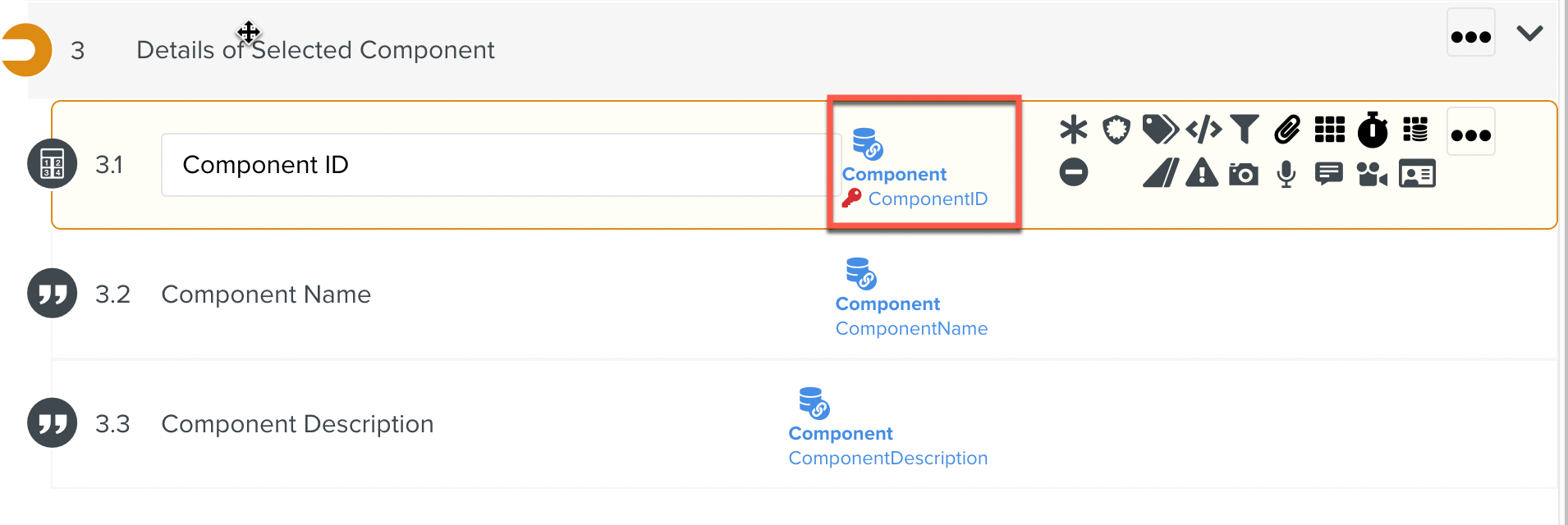Click the video camera icon

(1372, 174)
